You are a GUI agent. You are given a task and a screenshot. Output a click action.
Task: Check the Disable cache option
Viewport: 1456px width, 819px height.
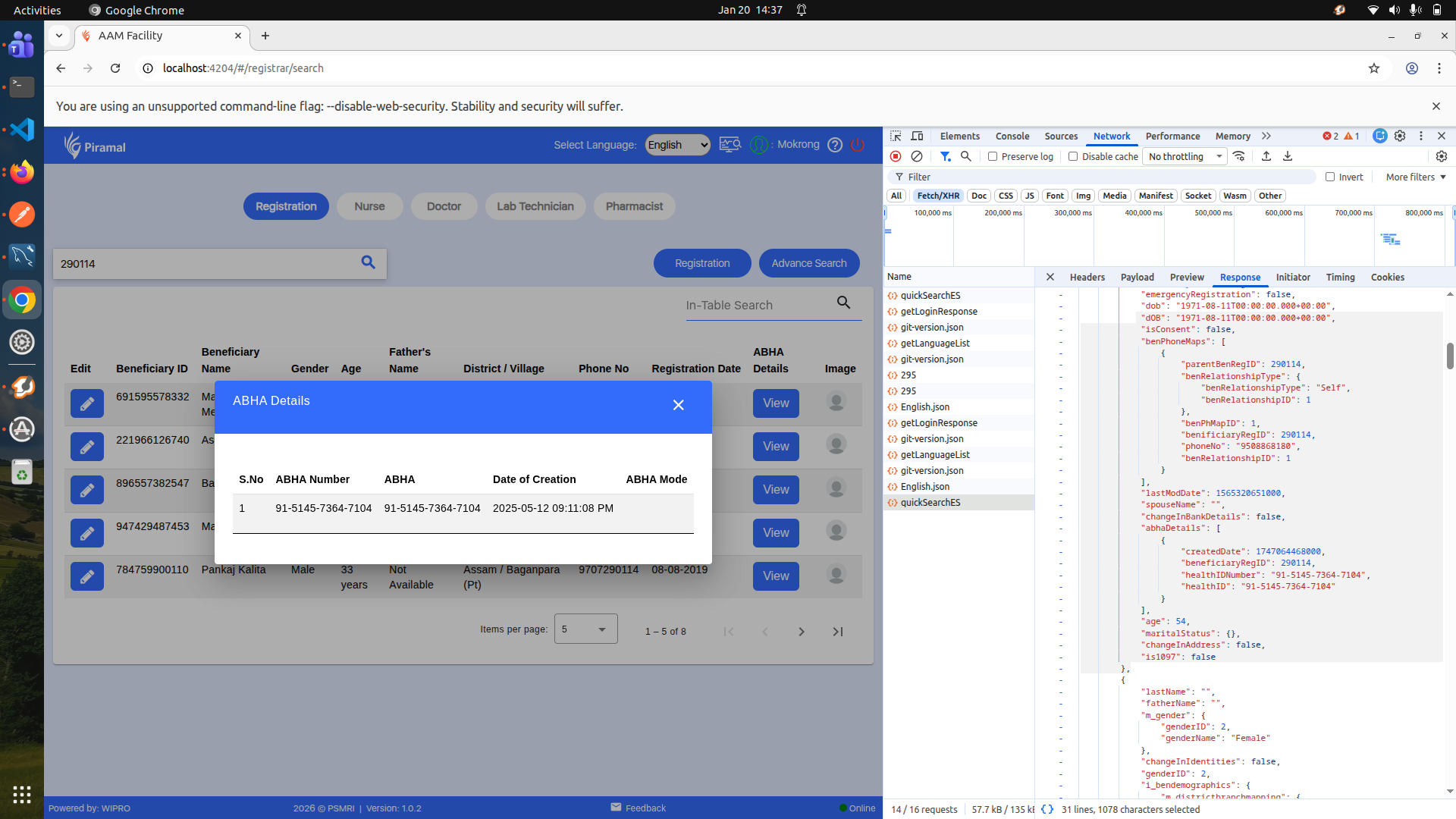[x=1073, y=156]
